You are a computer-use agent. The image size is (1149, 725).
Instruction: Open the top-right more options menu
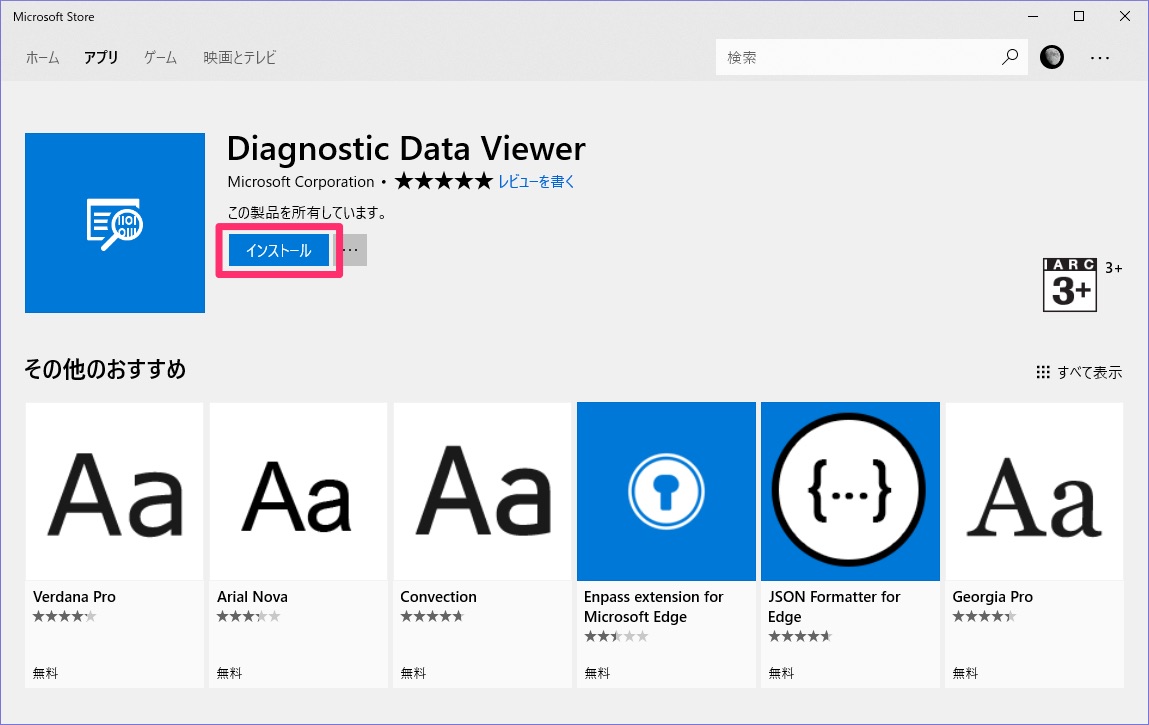(x=1099, y=57)
